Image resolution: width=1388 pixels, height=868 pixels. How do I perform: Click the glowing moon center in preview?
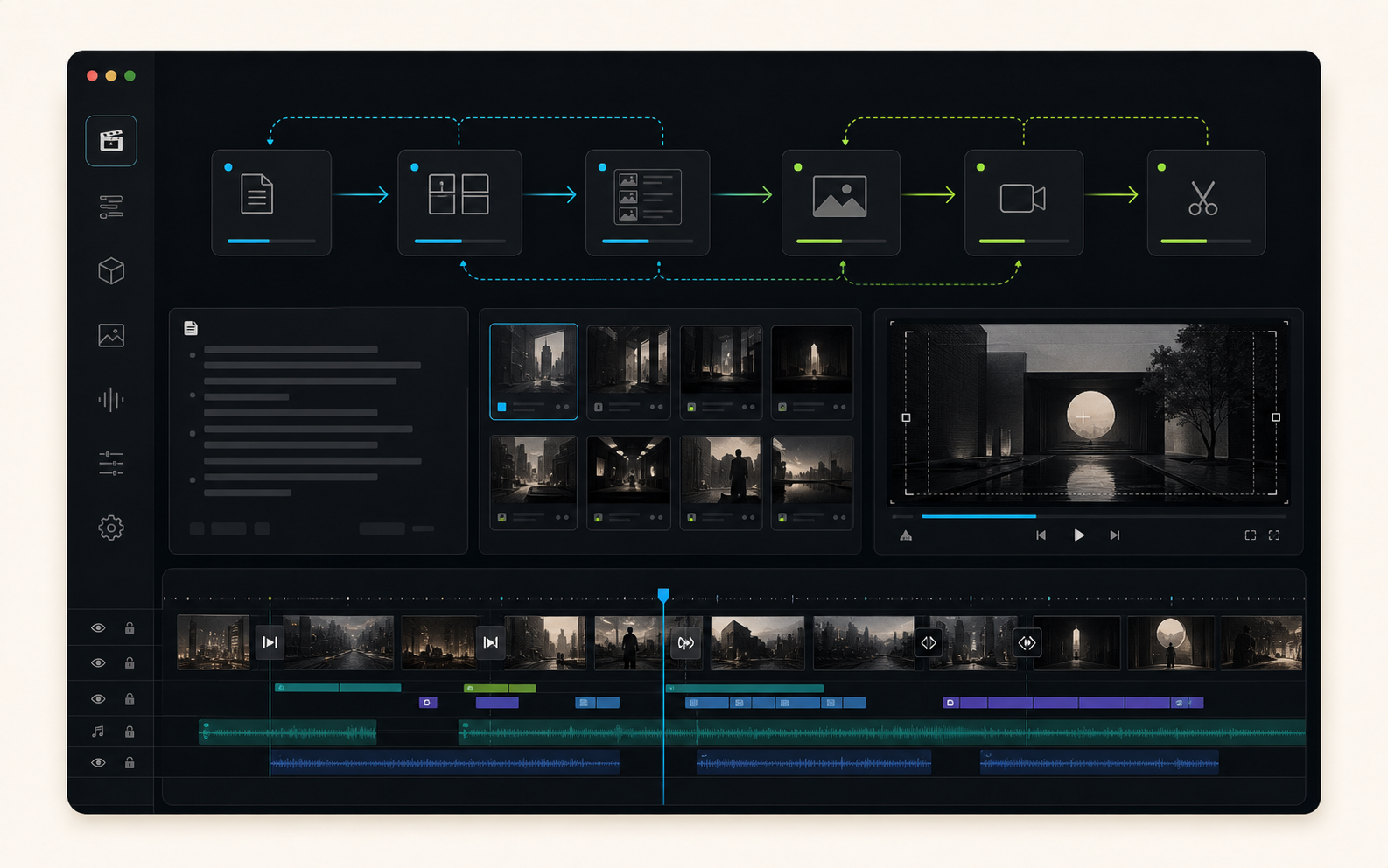[x=1090, y=417]
